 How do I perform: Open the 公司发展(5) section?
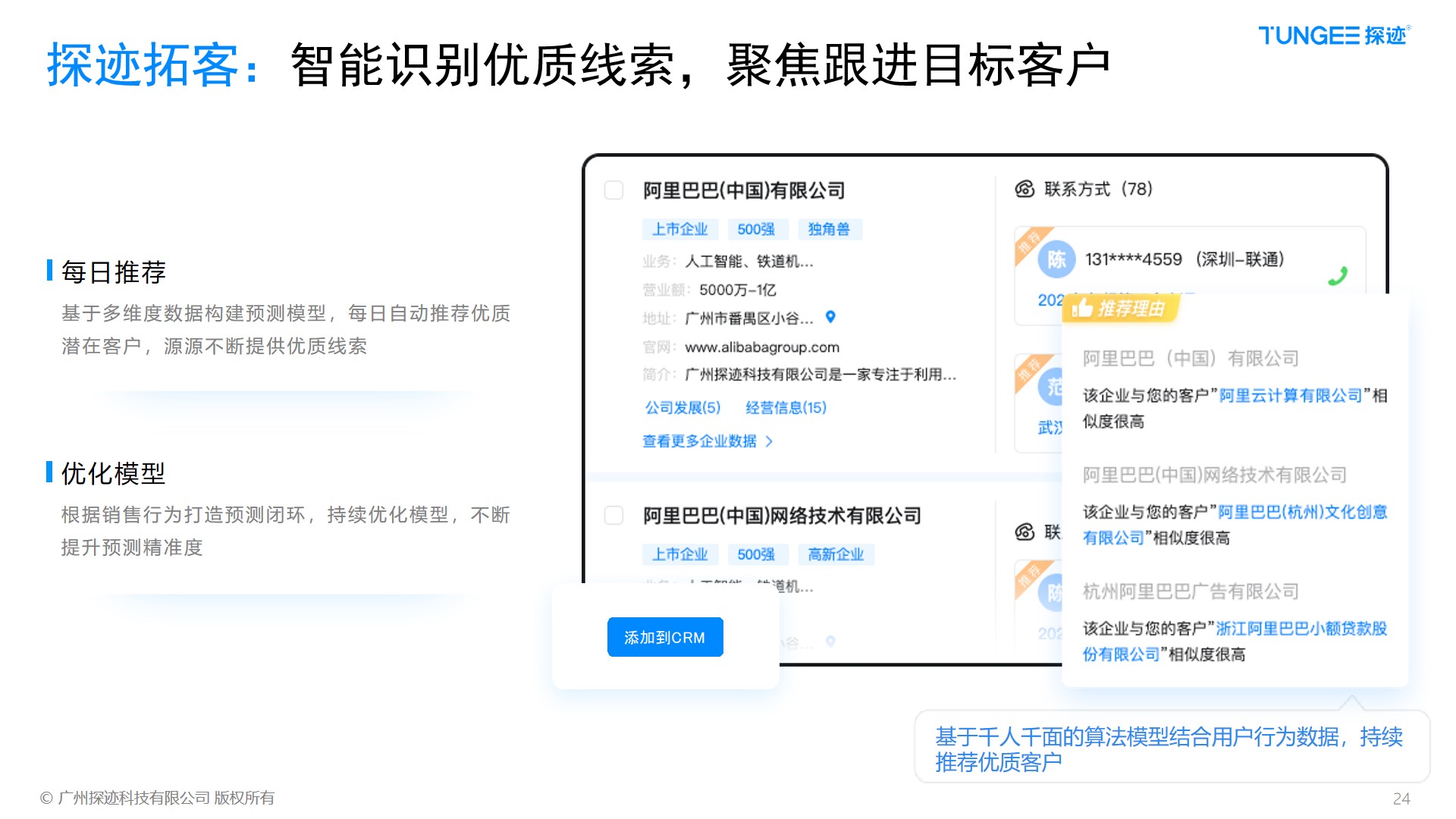coord(682,408)
